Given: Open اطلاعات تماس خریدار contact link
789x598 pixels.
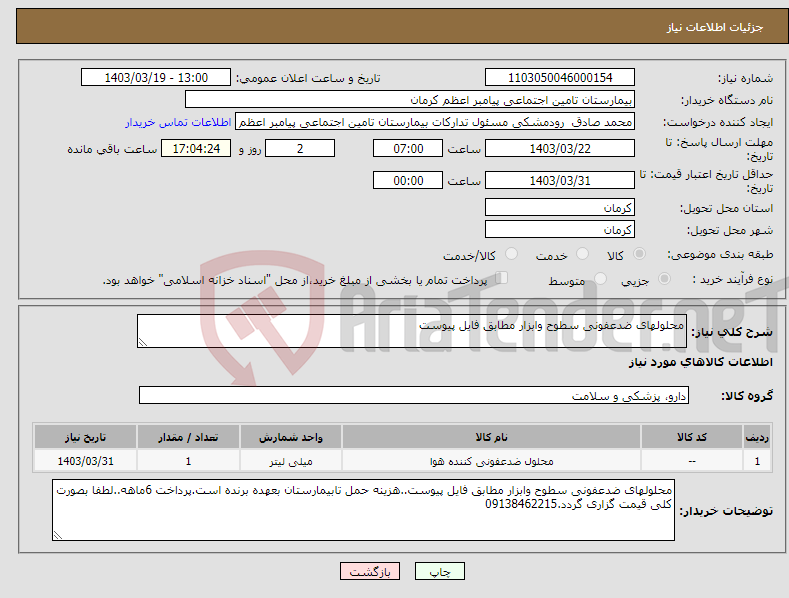Looking at the screenshot, I should pos(178,122).
